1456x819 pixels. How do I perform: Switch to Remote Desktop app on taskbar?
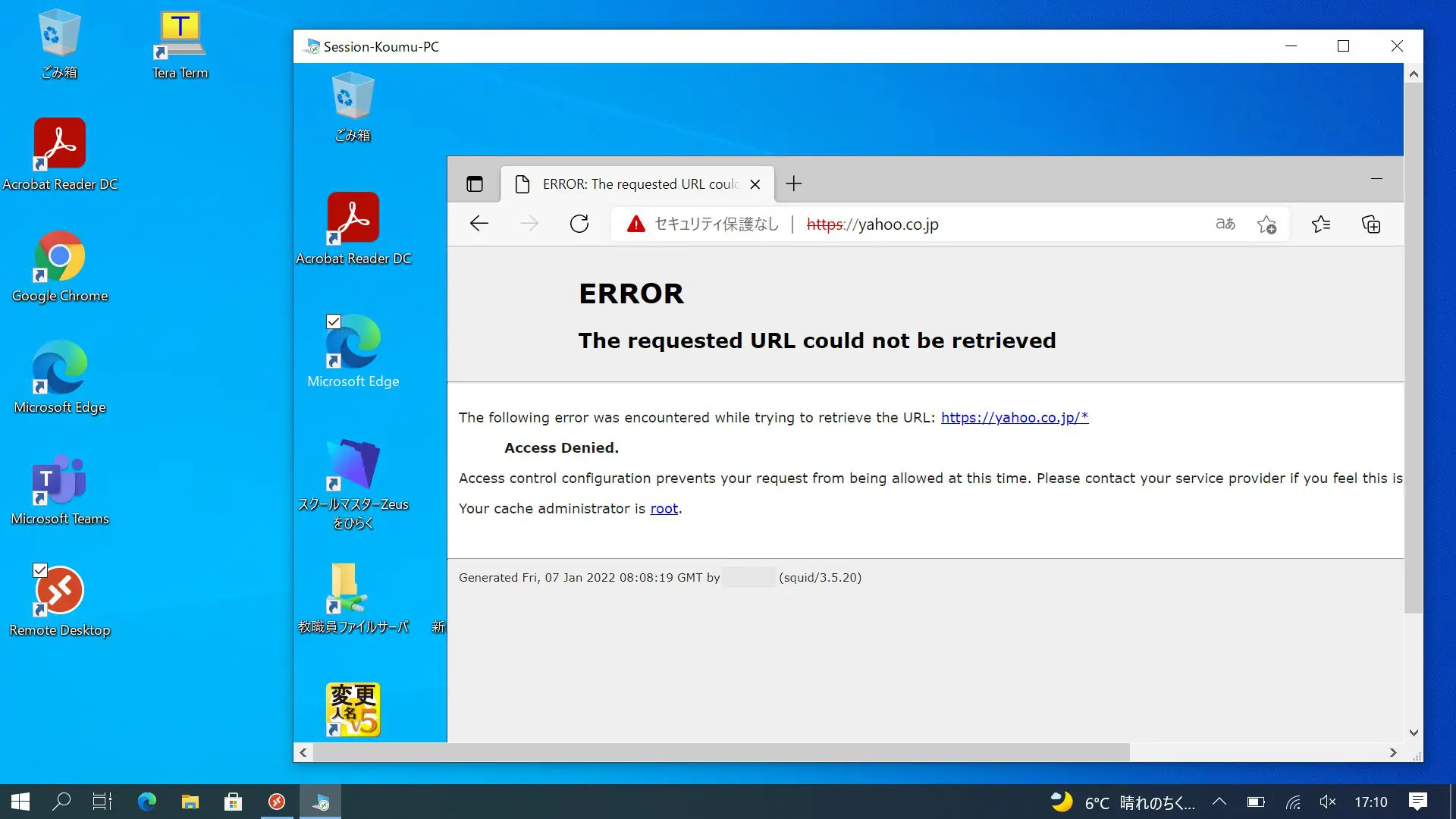coord(277,802)
